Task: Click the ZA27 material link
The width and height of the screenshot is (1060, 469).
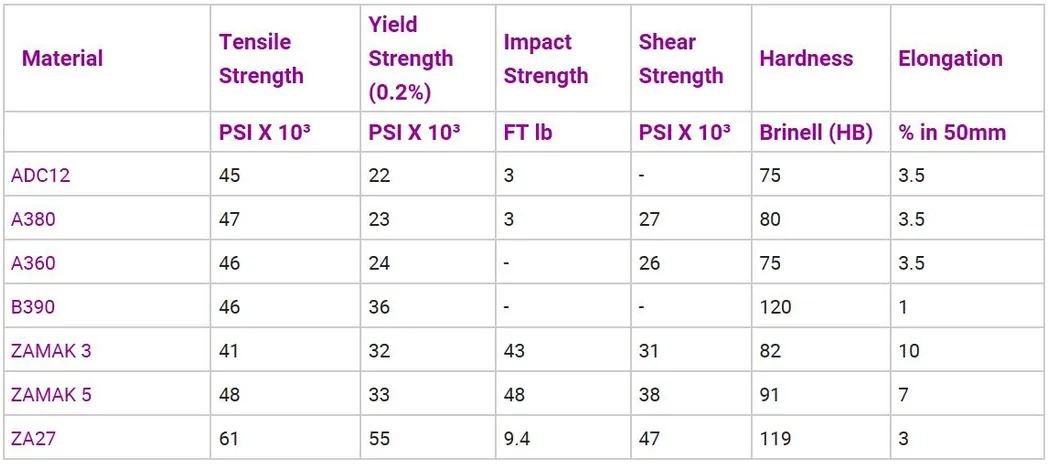Action: (34, 439)
